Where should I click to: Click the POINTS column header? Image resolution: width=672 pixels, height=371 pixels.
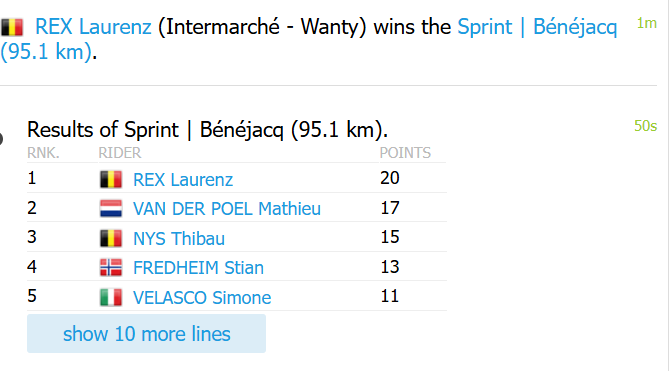405,153
